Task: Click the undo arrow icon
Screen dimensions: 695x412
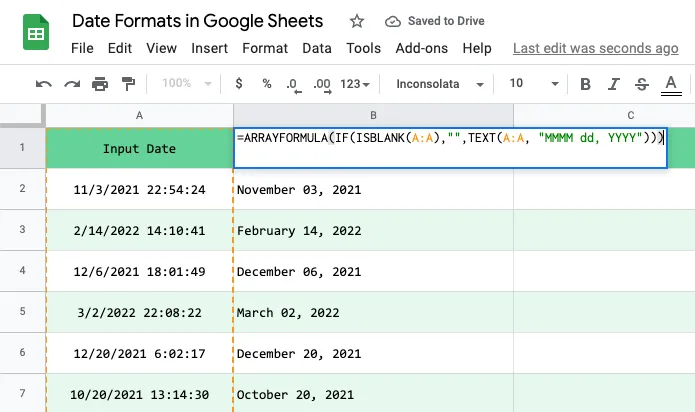Action: point(44,84)
